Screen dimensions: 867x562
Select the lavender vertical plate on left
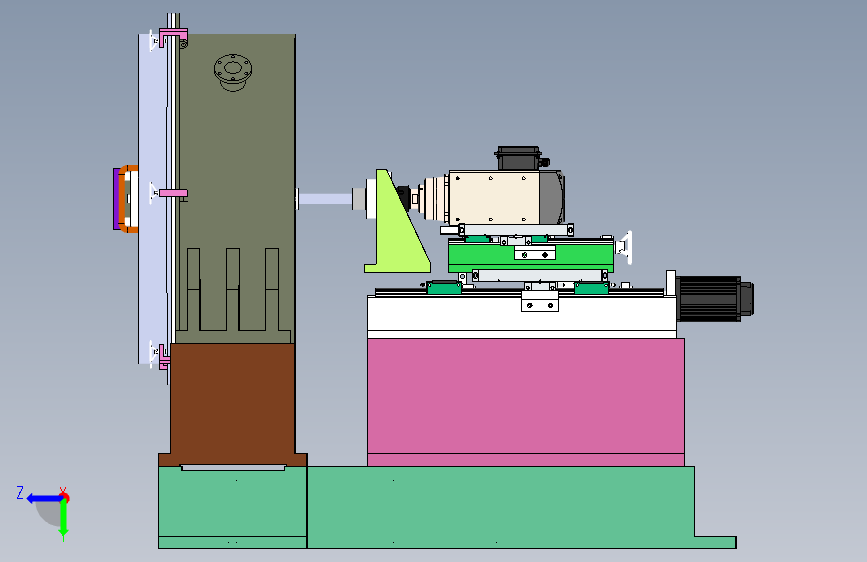point(152,199)
